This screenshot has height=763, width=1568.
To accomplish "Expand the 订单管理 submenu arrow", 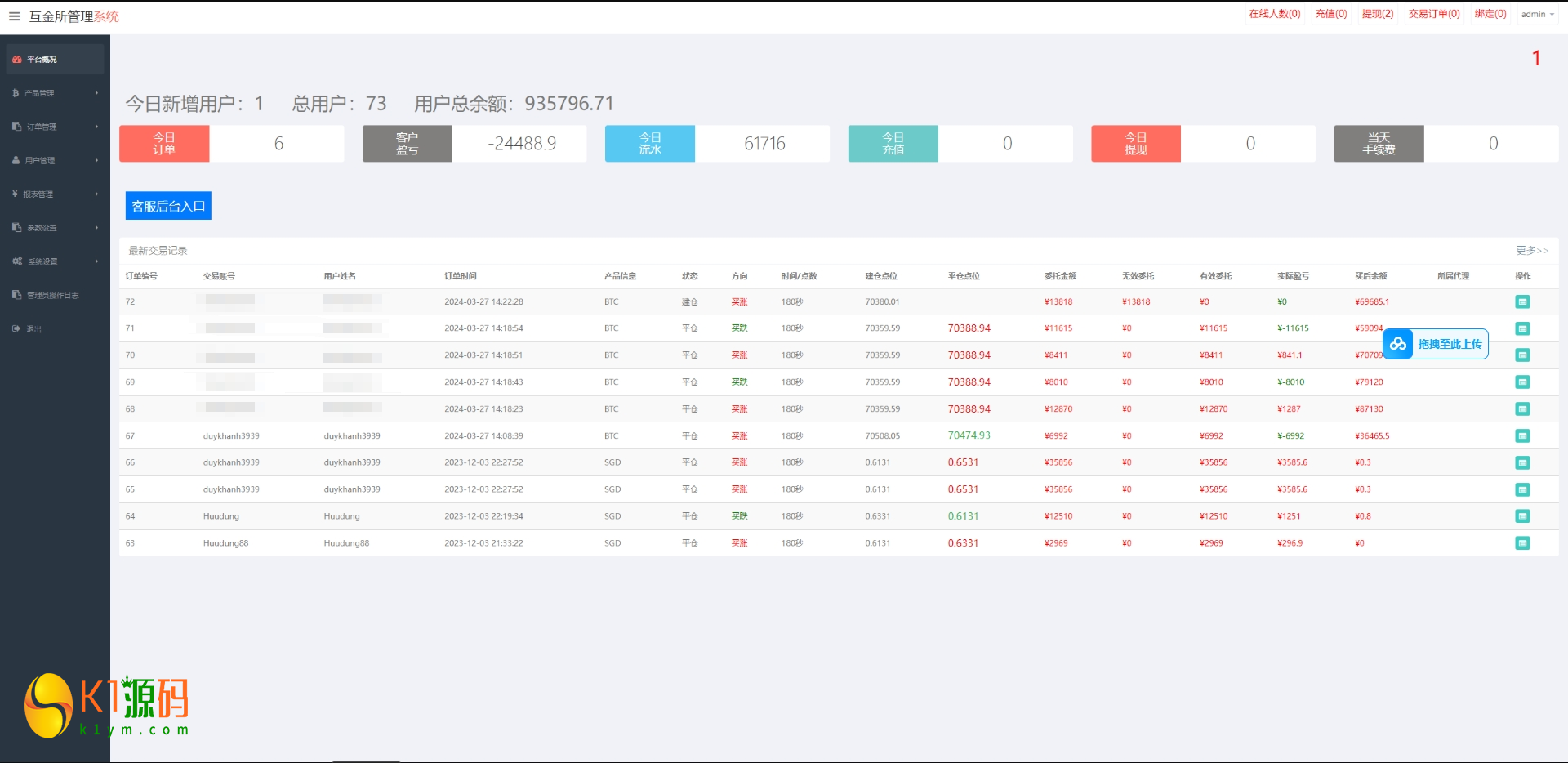I will (96, 127).
